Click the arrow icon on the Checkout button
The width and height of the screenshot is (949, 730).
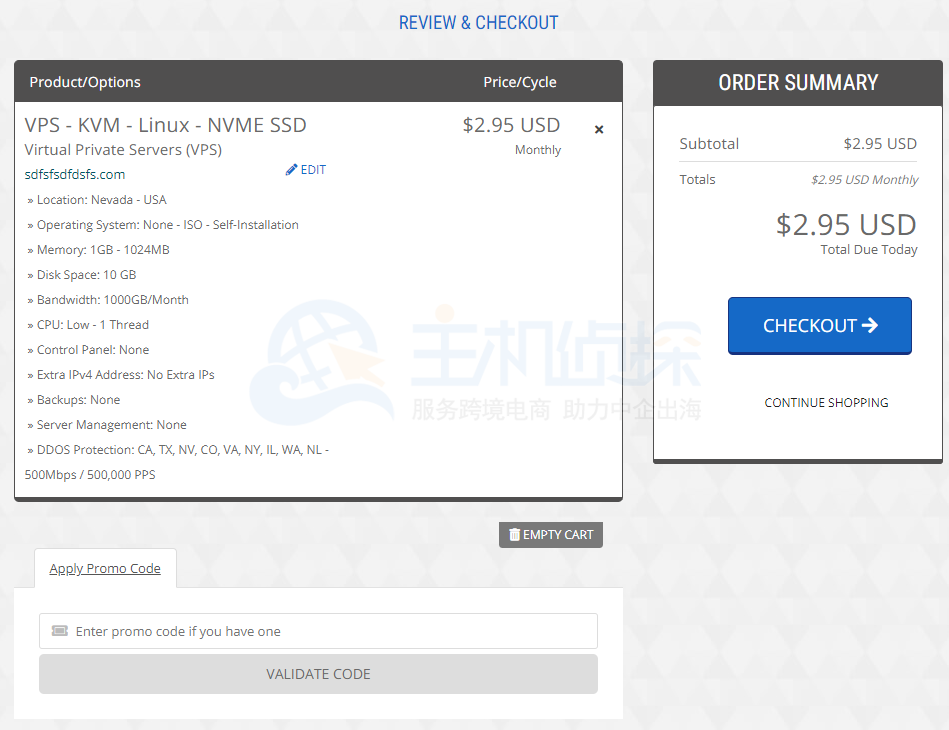tap(869, 325)
